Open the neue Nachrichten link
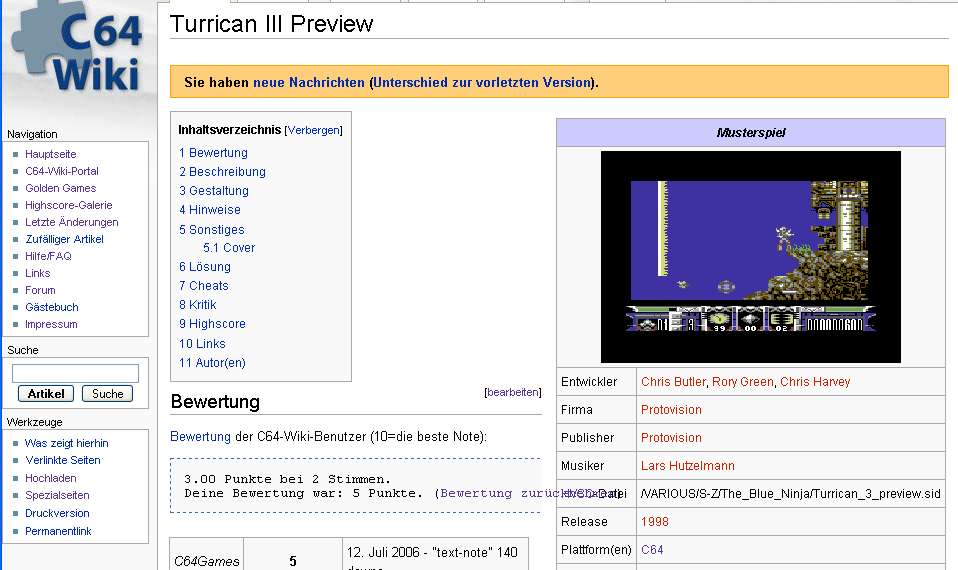 coord(309,82)
